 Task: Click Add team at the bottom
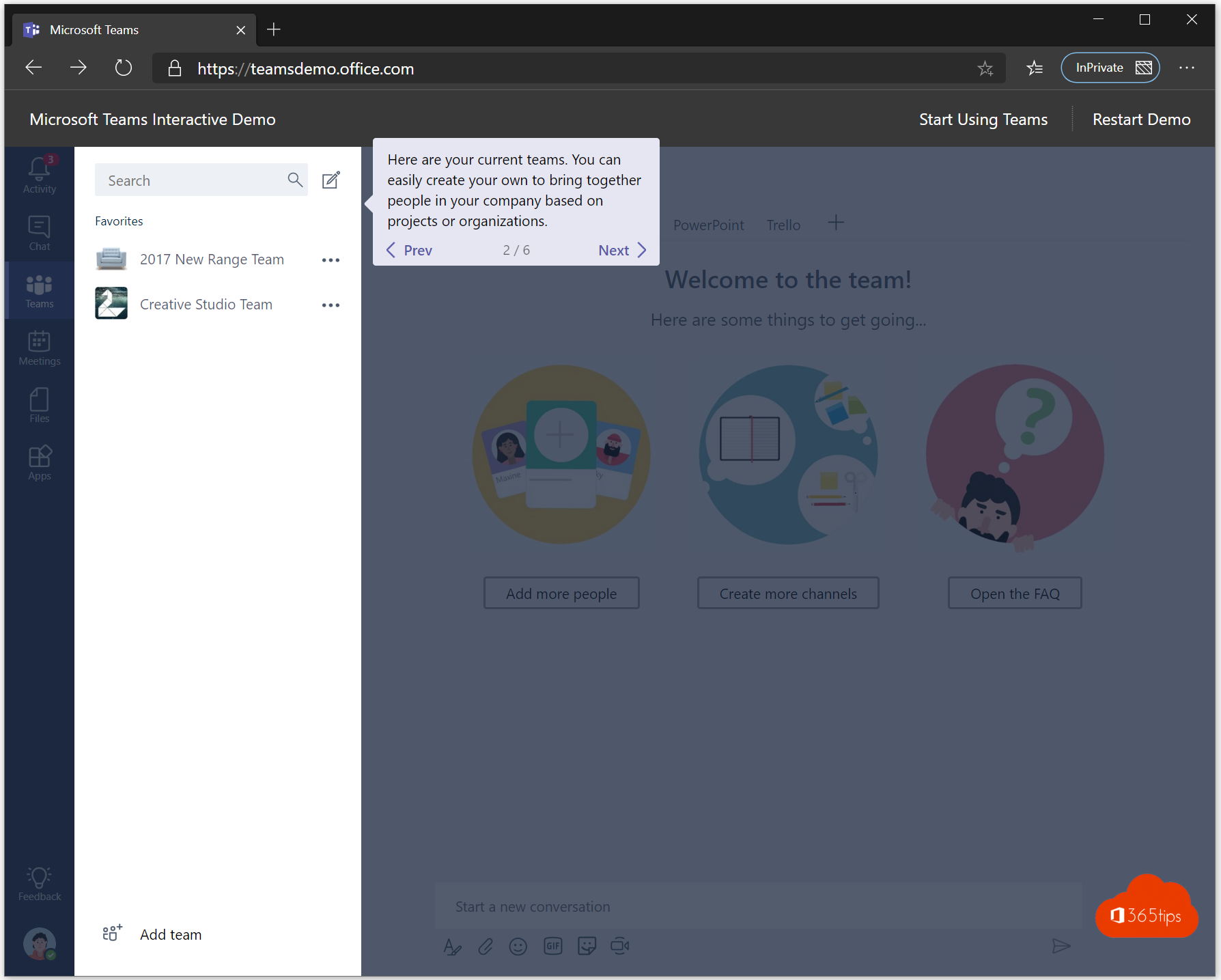point(152,934)
